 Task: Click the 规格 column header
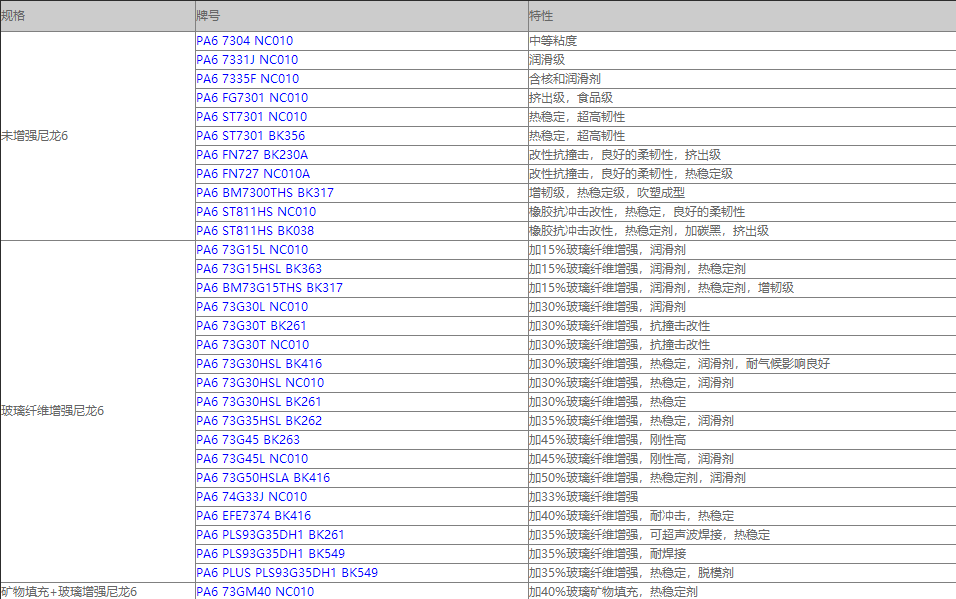pyautogui.click(x=98, y=16)
